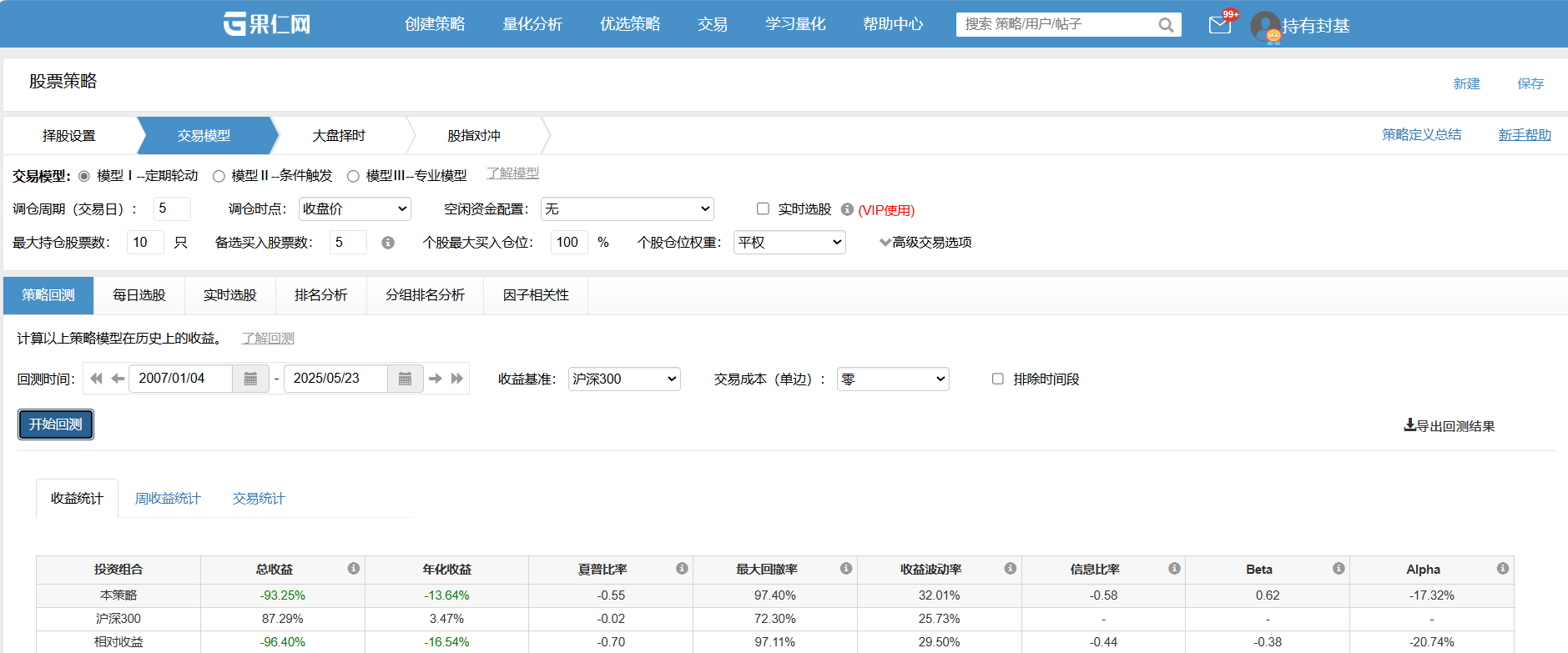Jump to earliest backtest date arrow
The image size is (1568, 653).
(96, 379)
